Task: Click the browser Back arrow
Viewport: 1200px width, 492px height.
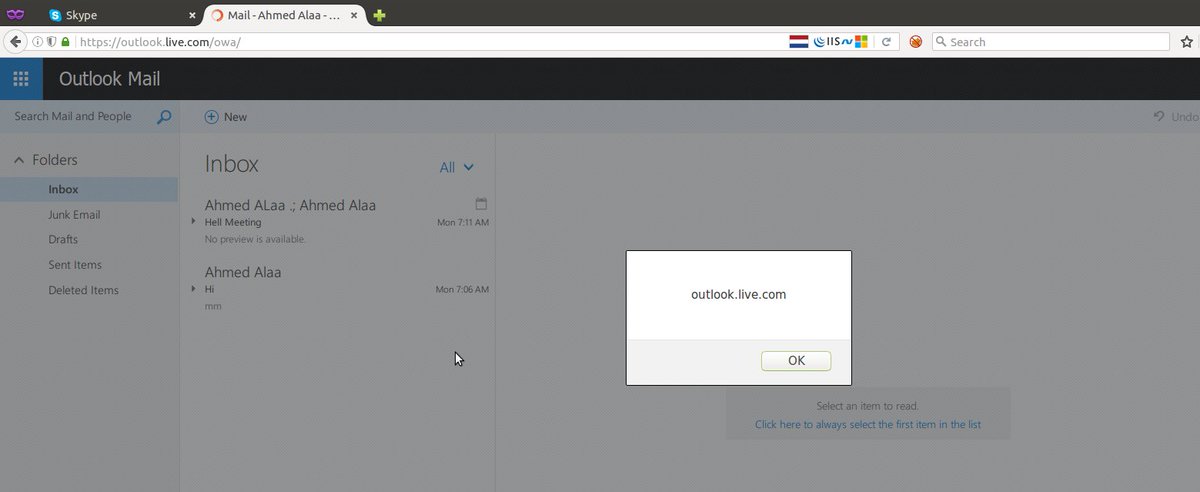Action: coord(16,42)
